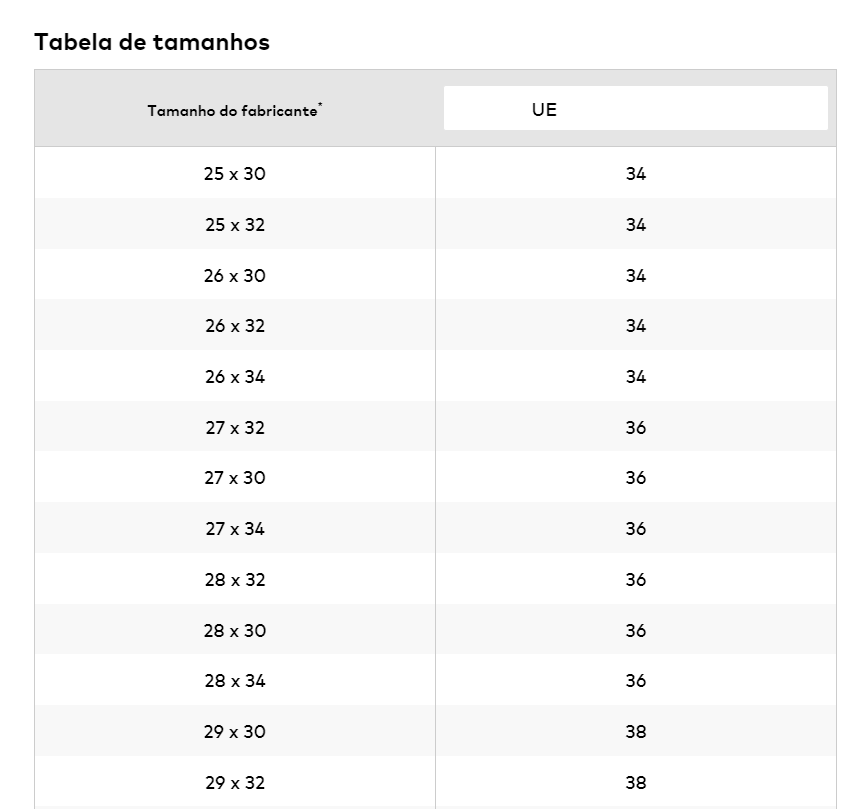
Task: Click the 27 x 30 size cell
Action: [235, 478]
